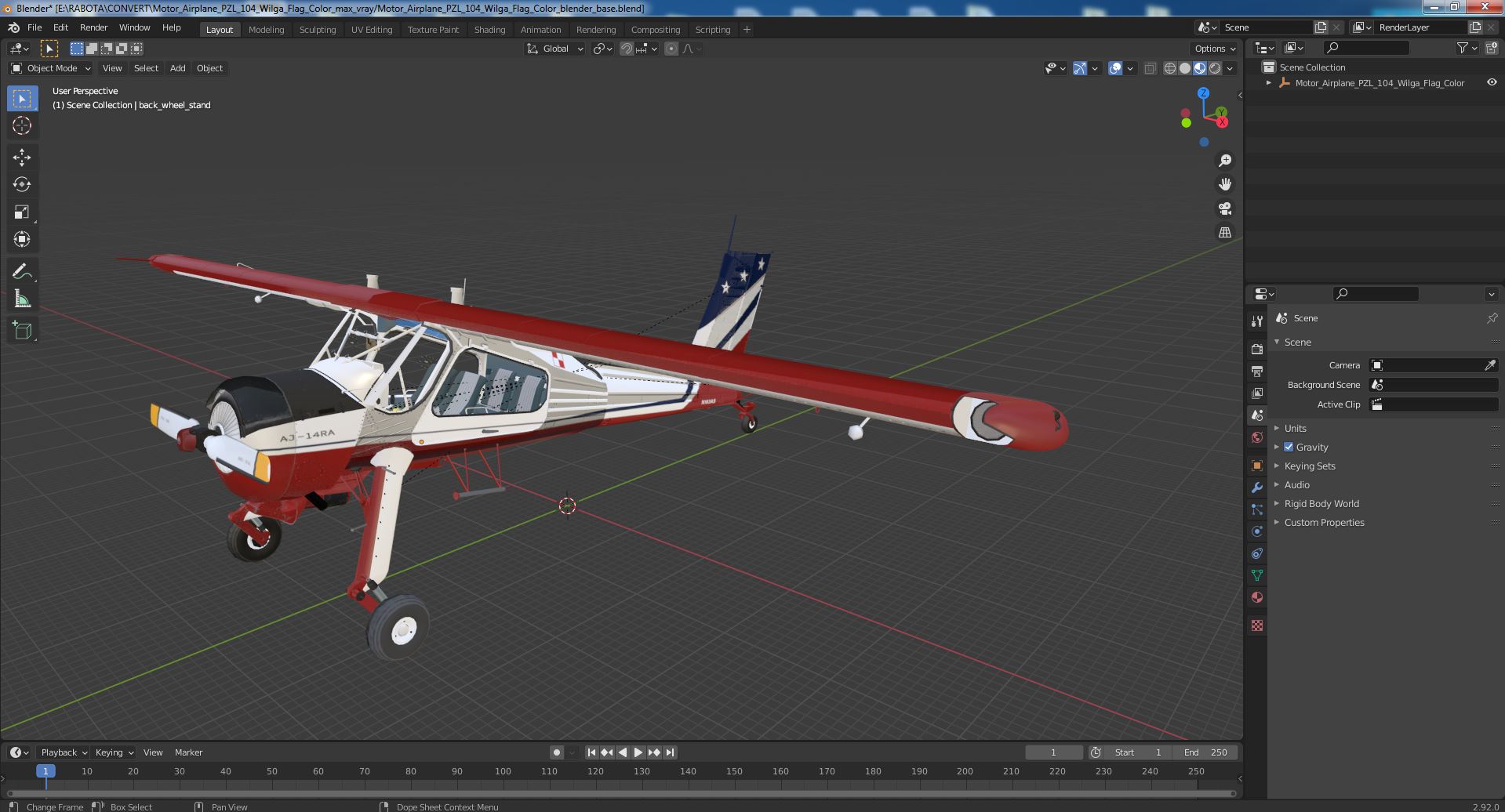Viewport: 1505px width, 812px height.
Task: Select the Select Box tool
Action: (x=22, y=98)
